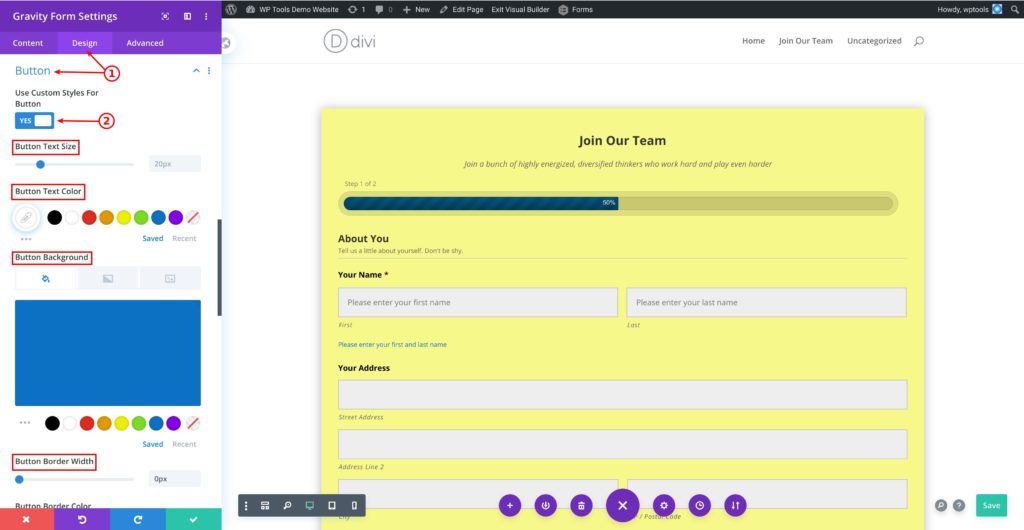Click the purple power icon button
1024x530 pixels.
coord(545,505)
